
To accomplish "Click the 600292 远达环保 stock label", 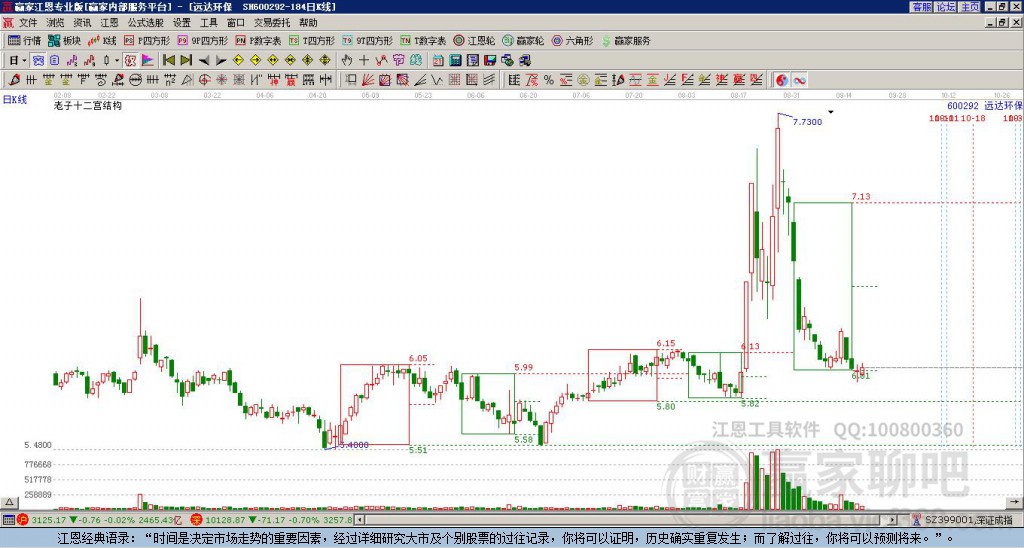I will [984, 106].
